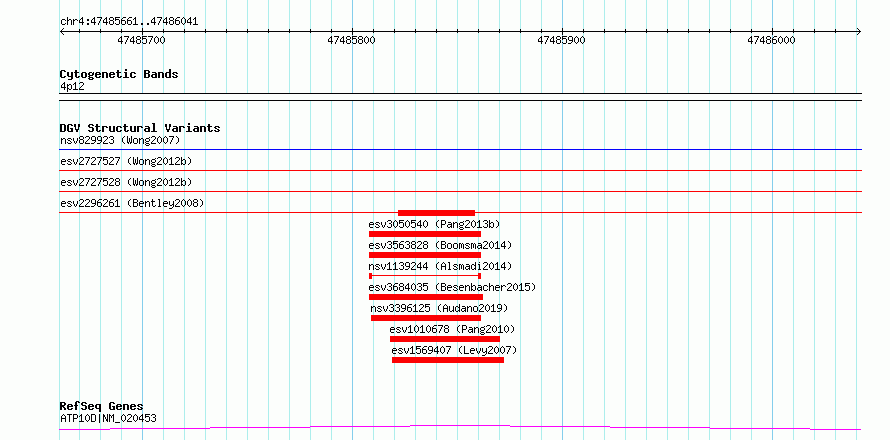
Task: Click the esv2727528 (Wong2012b) variant label
Action: [126, 182]
